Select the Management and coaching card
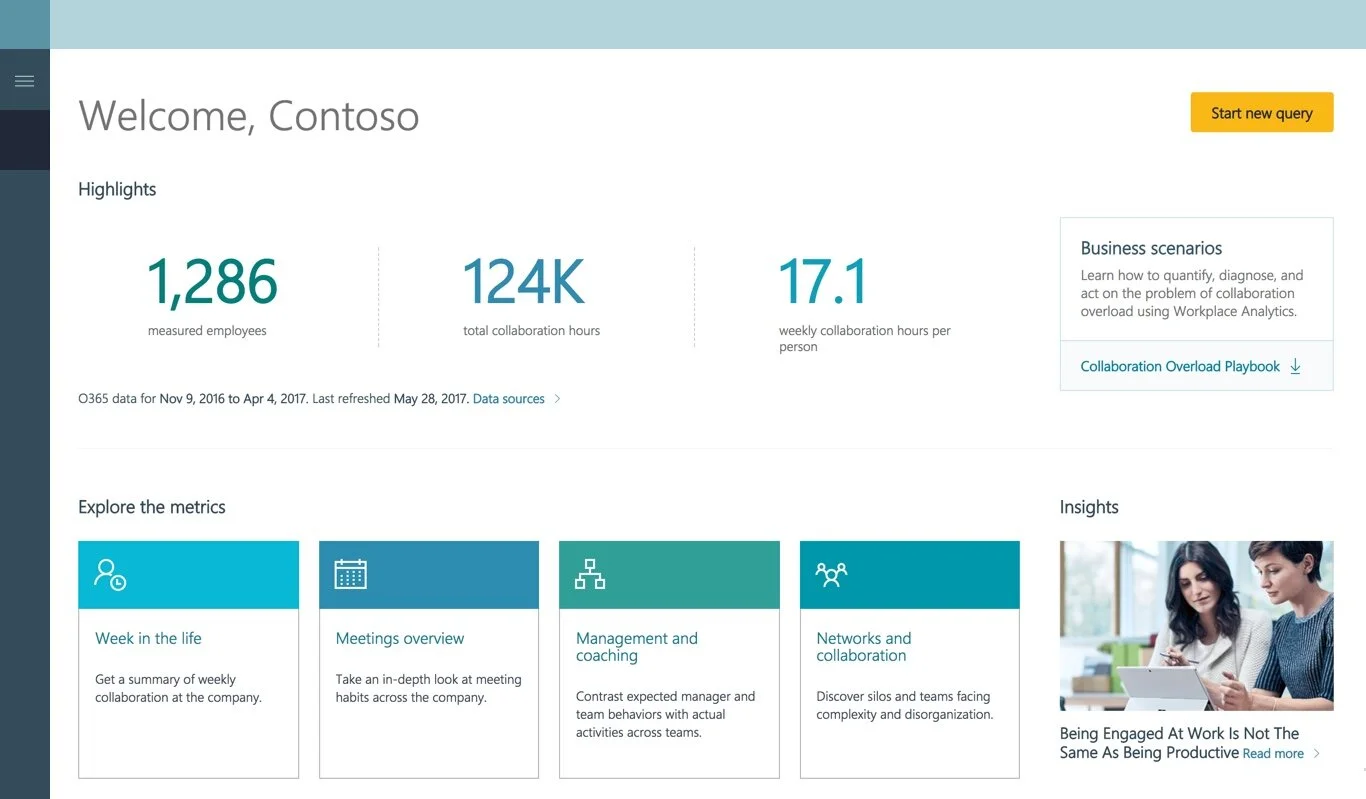The image size is (1366, 799). 668,660
